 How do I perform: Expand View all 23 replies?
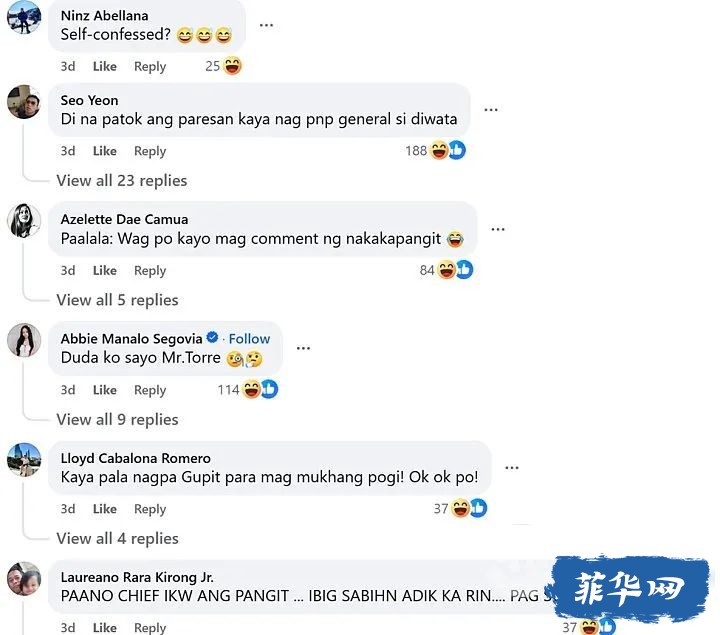point(122,180)
